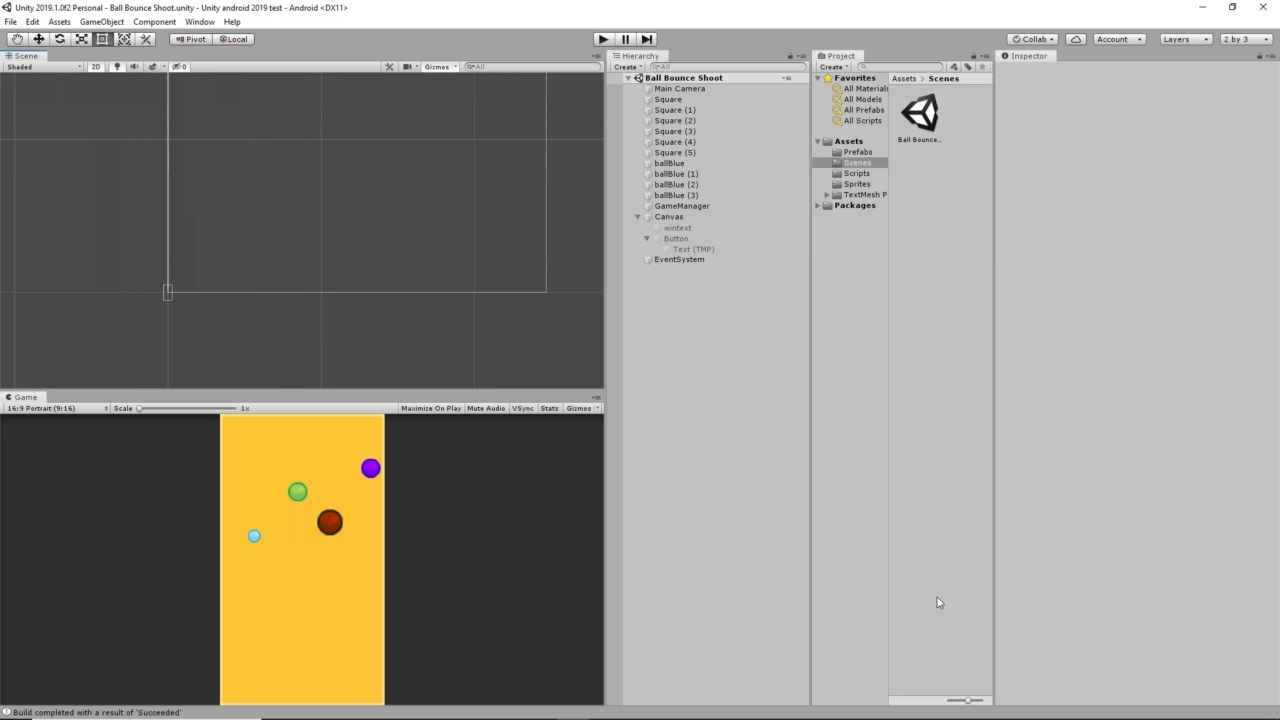Open the GameObject menu
This screenshot has height=720, width=1280.
tap(102, 22)
